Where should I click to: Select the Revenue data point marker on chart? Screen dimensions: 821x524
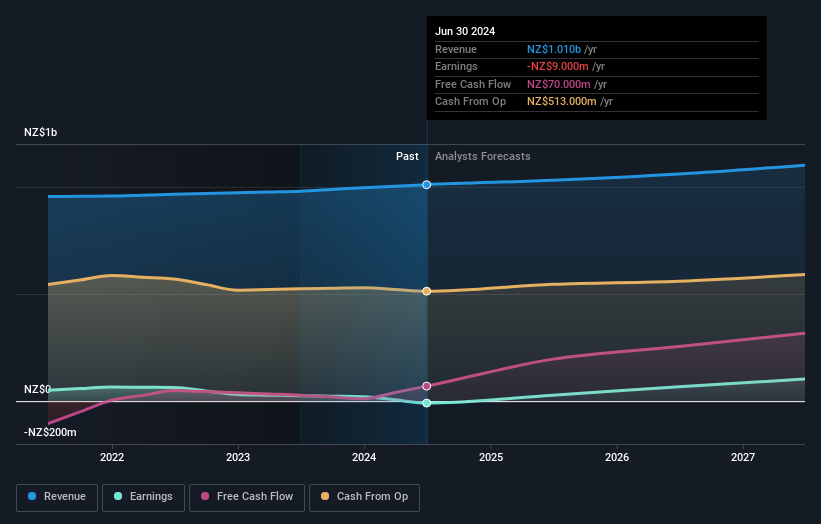coord(427,185)
